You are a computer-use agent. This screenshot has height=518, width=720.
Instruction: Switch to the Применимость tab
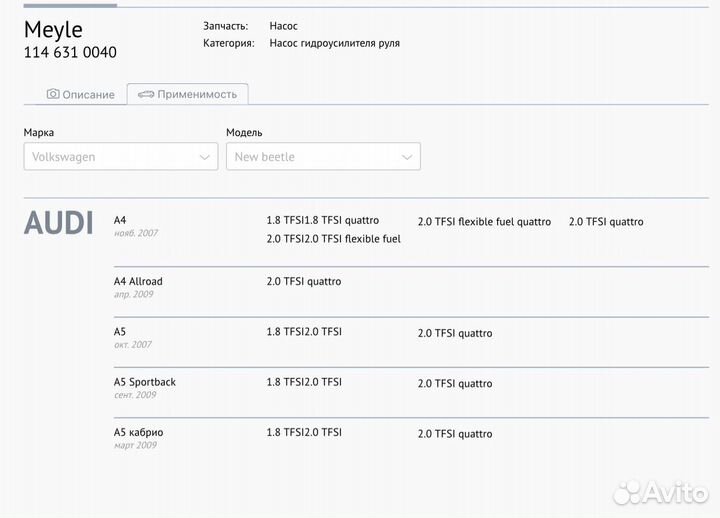click(188, 94)
